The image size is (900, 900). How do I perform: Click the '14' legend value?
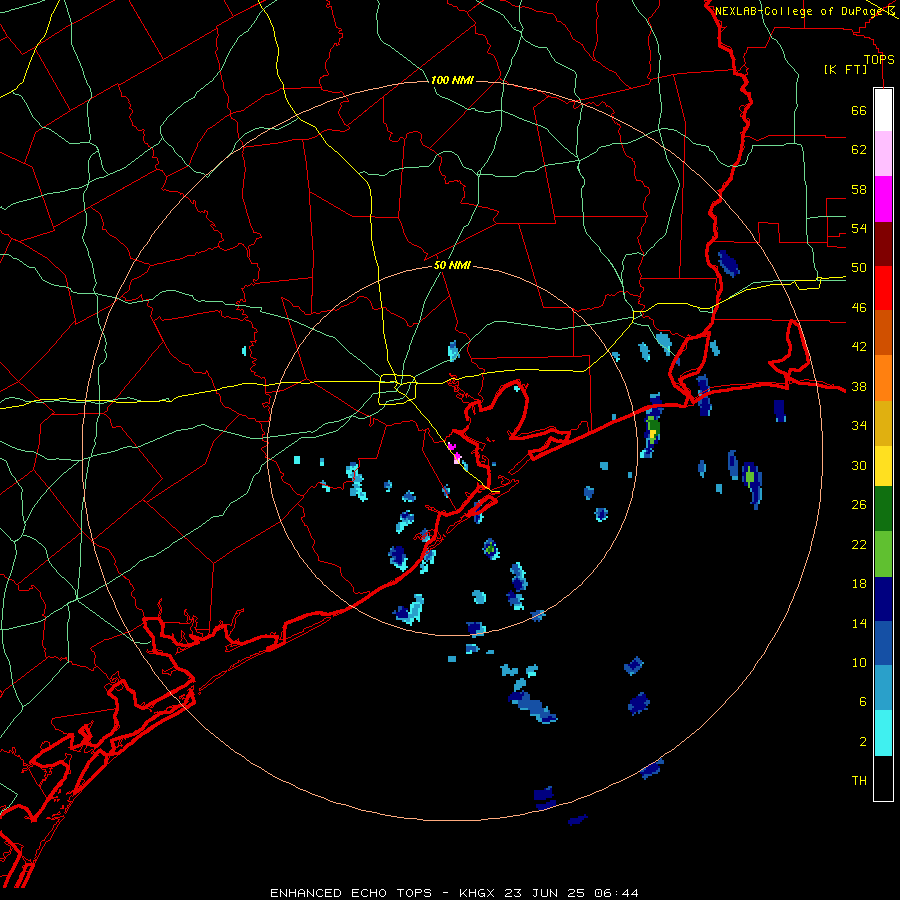click(859, 624)
